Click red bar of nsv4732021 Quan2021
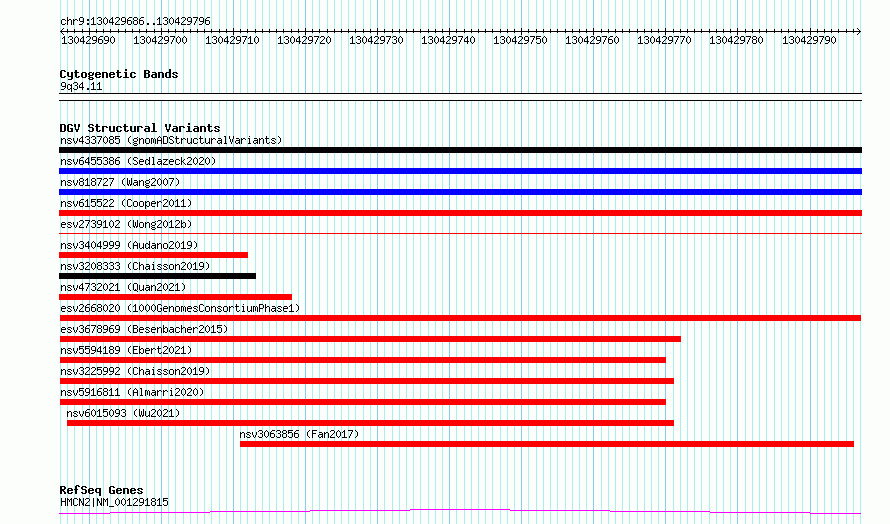This screenshot has height=524, width=890. pyautogui.click(x=175, y=297)
